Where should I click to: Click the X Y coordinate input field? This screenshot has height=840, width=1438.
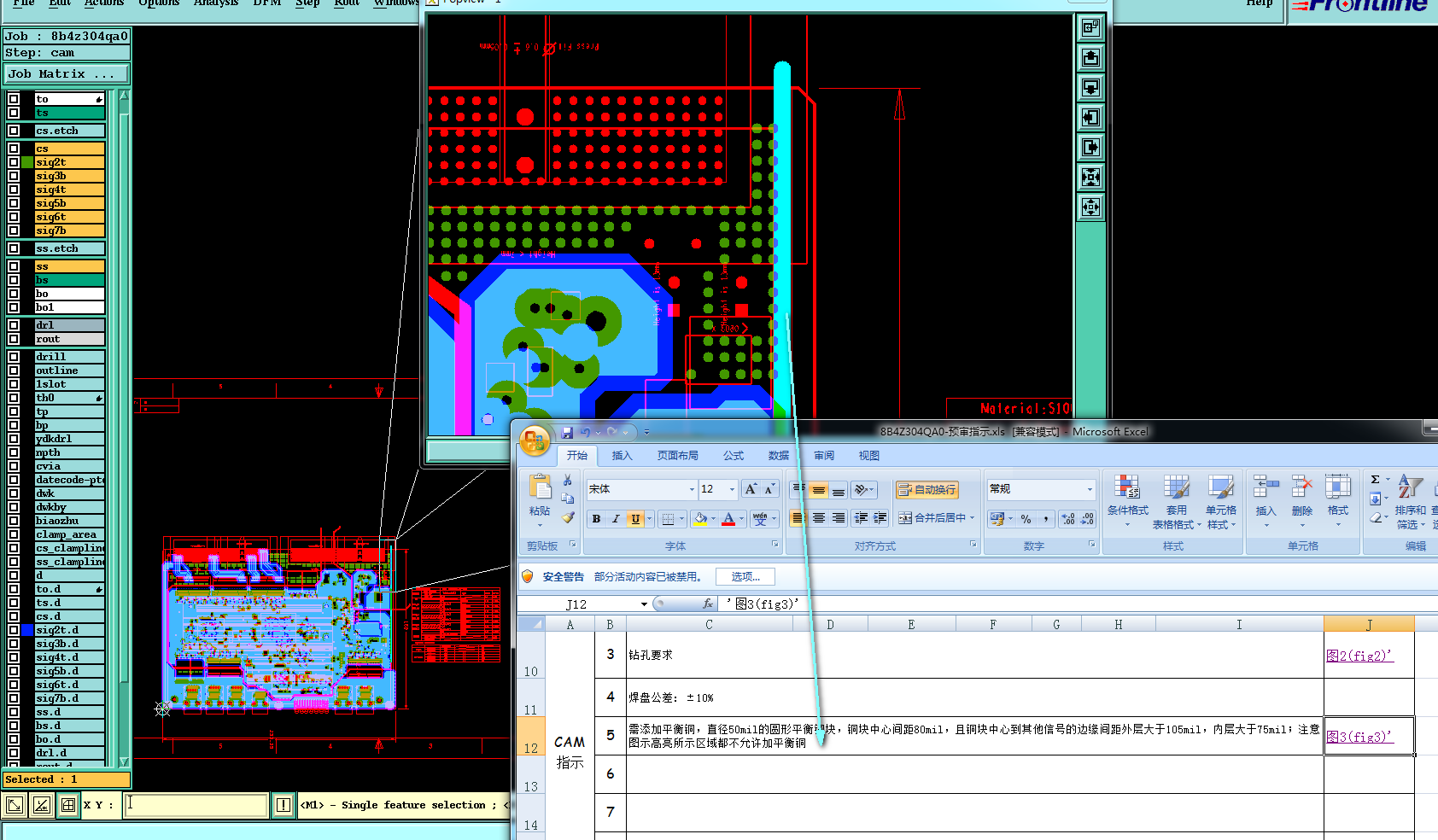pos(196,805)
